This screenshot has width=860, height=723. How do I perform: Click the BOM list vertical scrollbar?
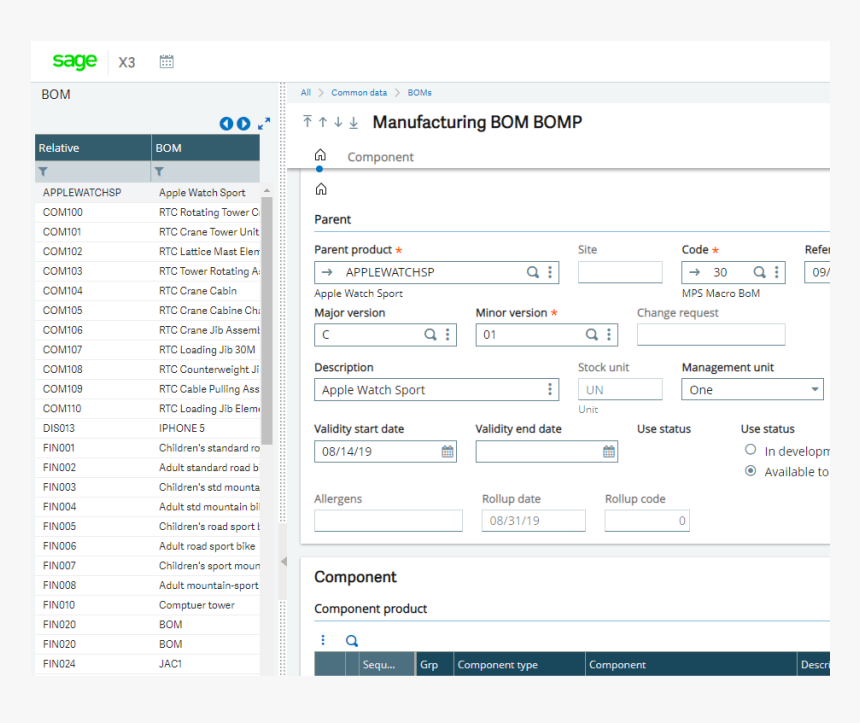pos(267,321)
